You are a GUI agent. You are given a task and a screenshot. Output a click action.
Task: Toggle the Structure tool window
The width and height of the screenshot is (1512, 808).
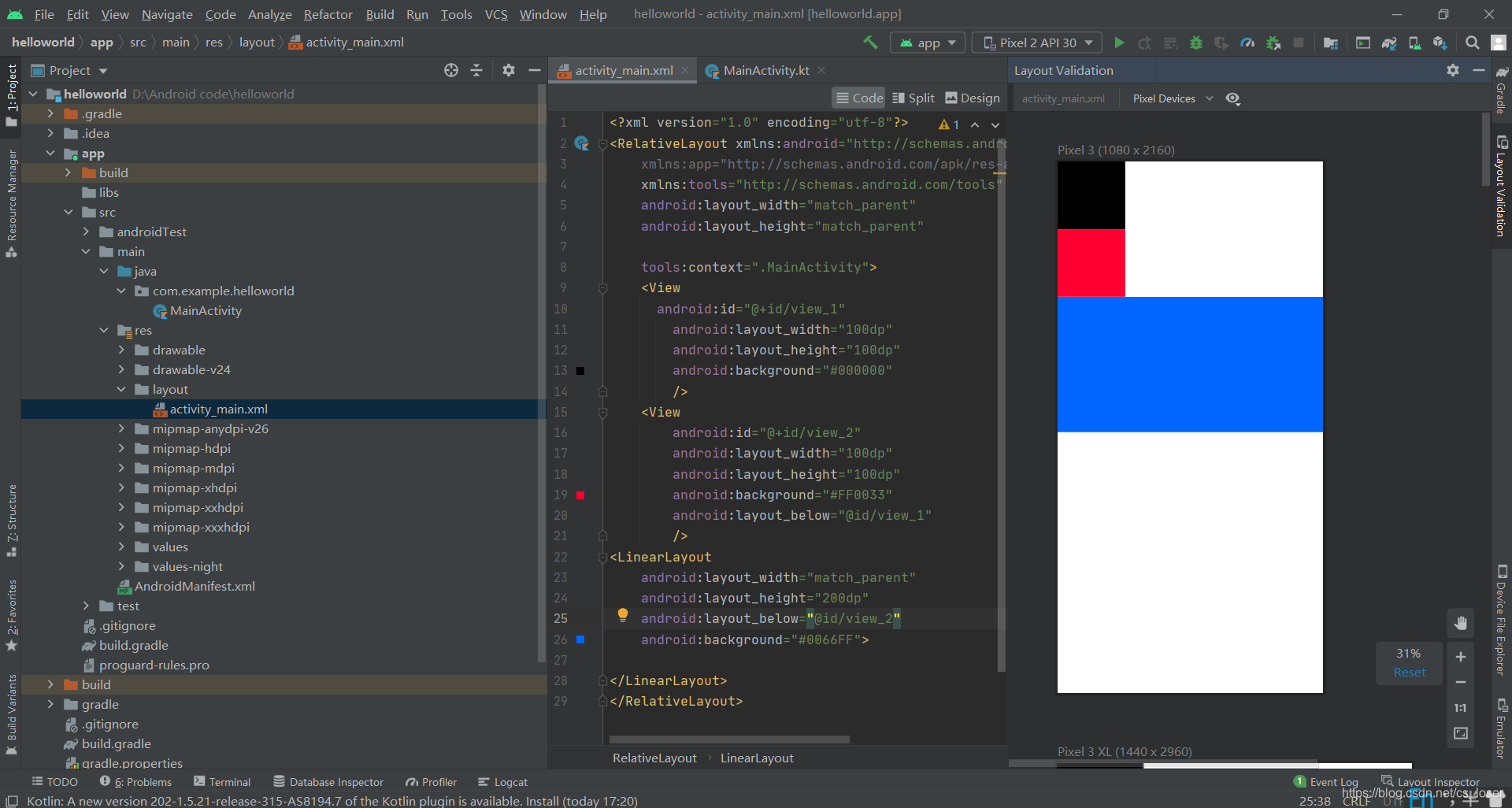click(x=12, y=521)
